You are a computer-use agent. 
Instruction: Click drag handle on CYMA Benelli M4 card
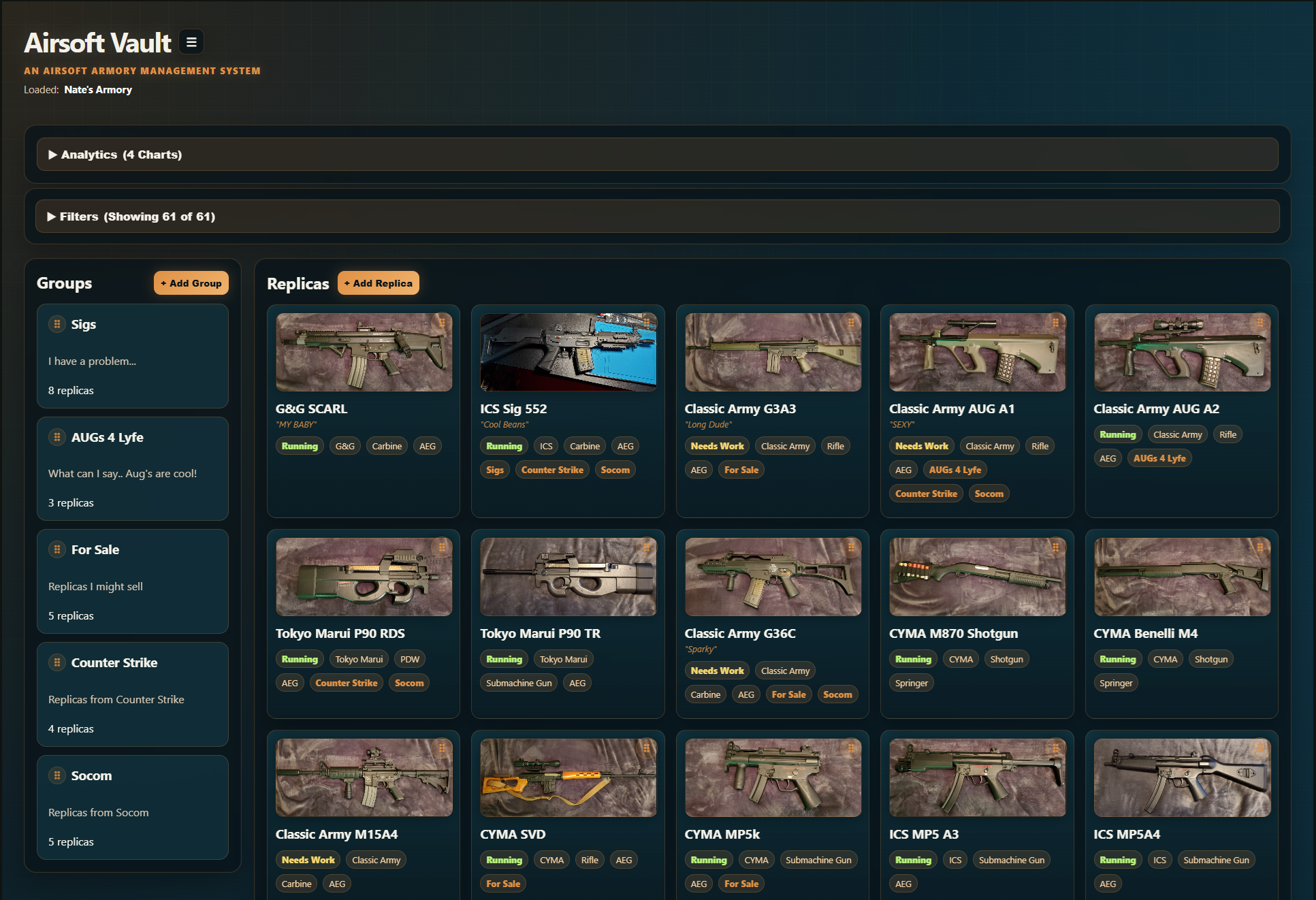point(1260,547)
